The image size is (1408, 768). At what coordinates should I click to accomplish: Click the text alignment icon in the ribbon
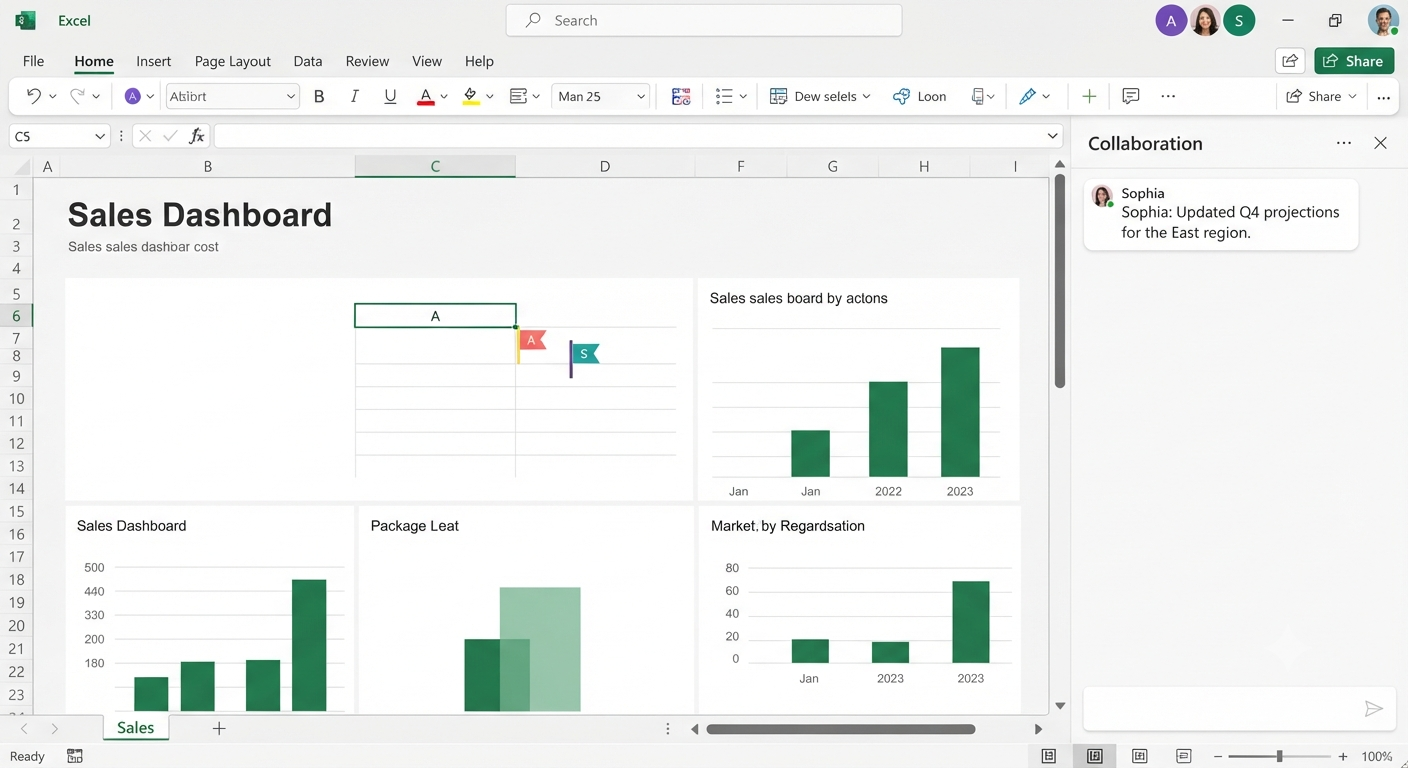[x=518, y=96]
